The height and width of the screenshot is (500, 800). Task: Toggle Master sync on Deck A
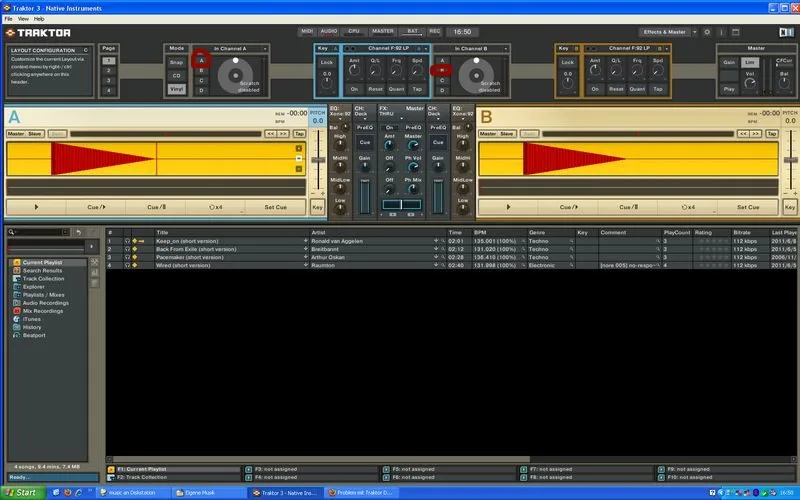(16, 133)
